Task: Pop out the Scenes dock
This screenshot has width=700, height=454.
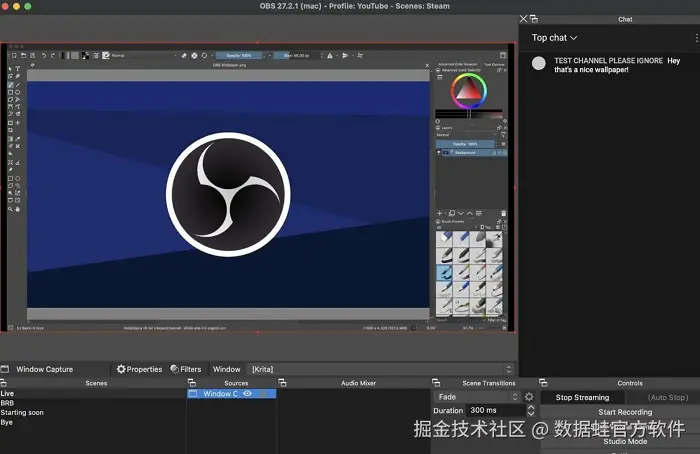Action: click(3, 383)
